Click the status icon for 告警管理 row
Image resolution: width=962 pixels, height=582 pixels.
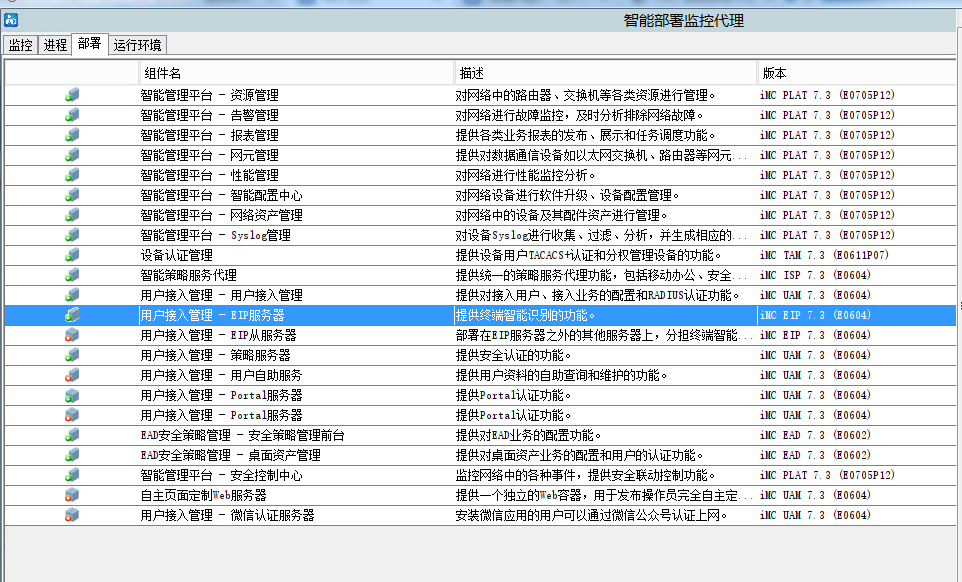[72, 115]
